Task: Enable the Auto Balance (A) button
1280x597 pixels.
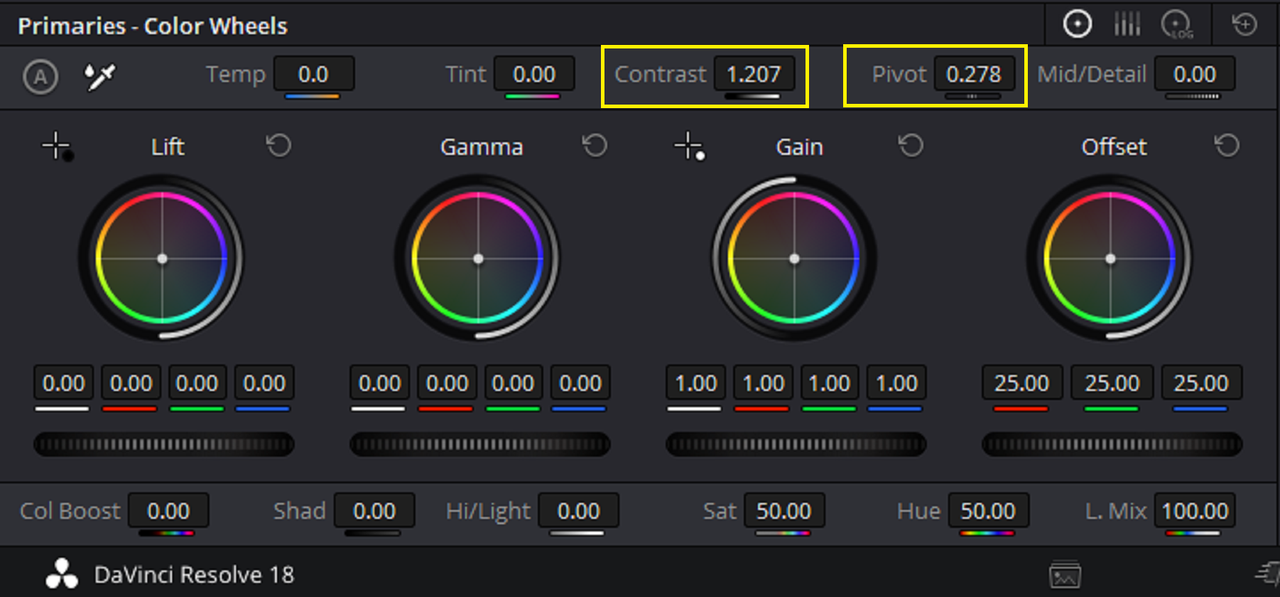Action: click(x=40, y=77)
